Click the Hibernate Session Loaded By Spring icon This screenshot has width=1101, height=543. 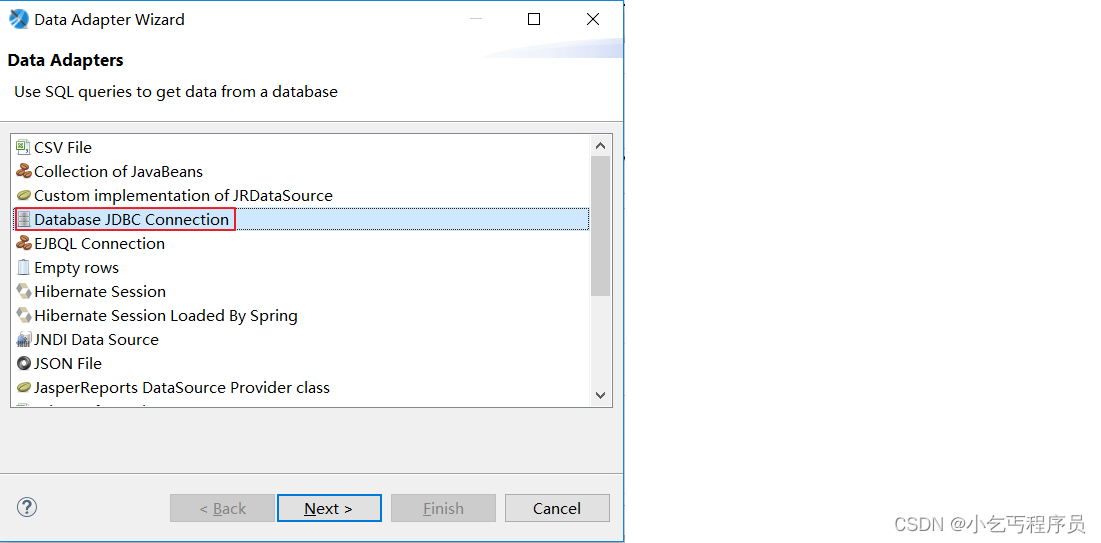24,315
